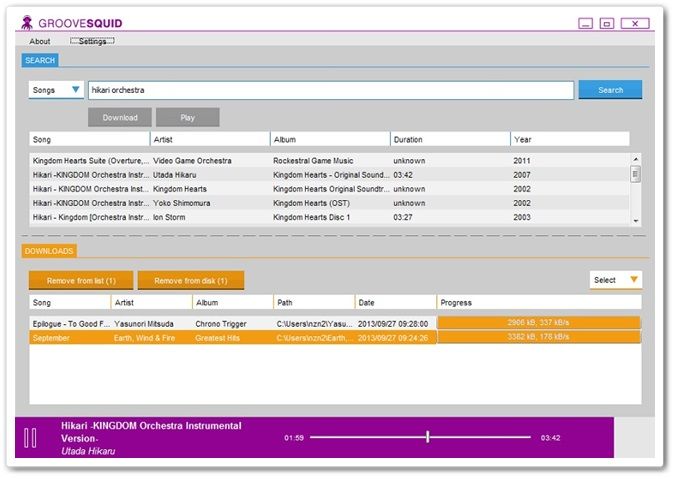Select the Ion Storm result row
676x479 pixels.
point(329,217)
